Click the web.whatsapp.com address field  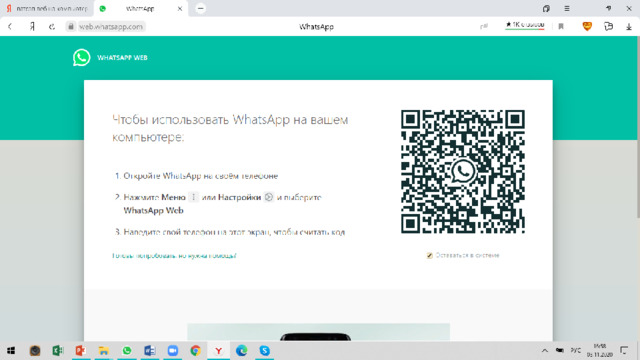click(x=111, y=27)
